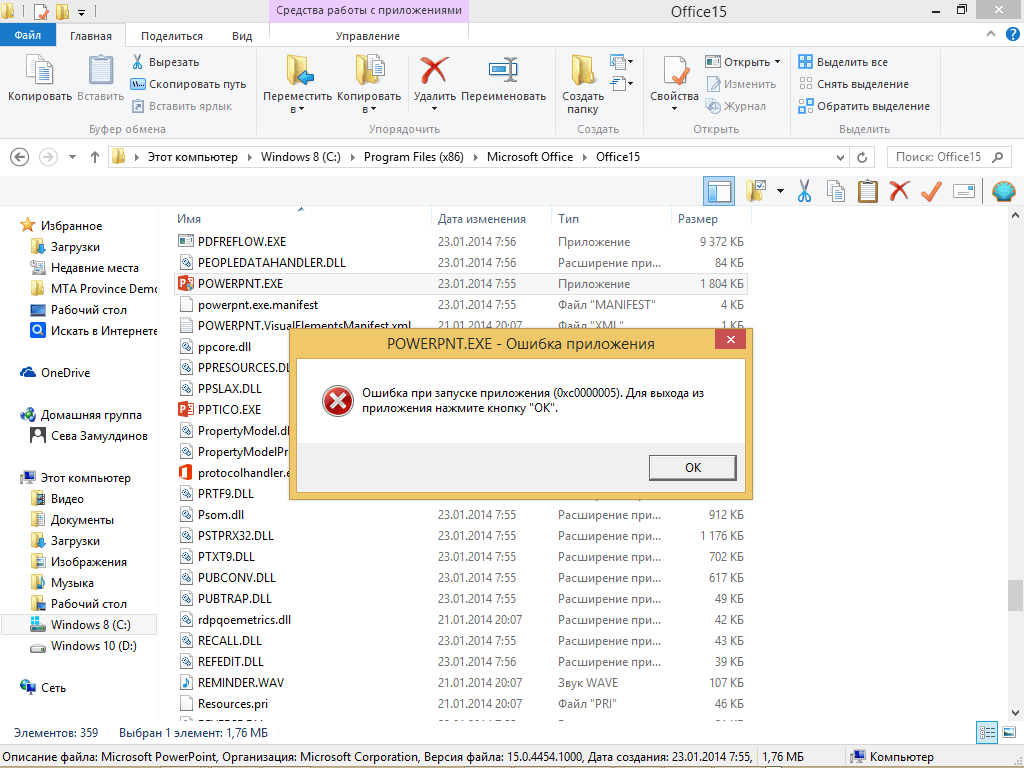Click the Поиск: Office15 search box
The width and height of the screenshot is (1024, 768).
click(948, 157)
